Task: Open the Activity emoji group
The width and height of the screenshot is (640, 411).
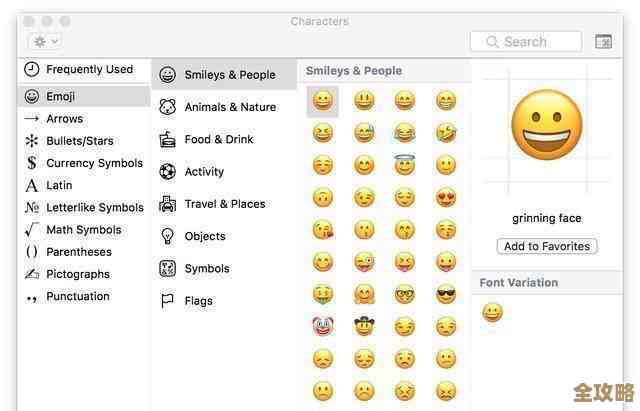Action: coord(204,171)
